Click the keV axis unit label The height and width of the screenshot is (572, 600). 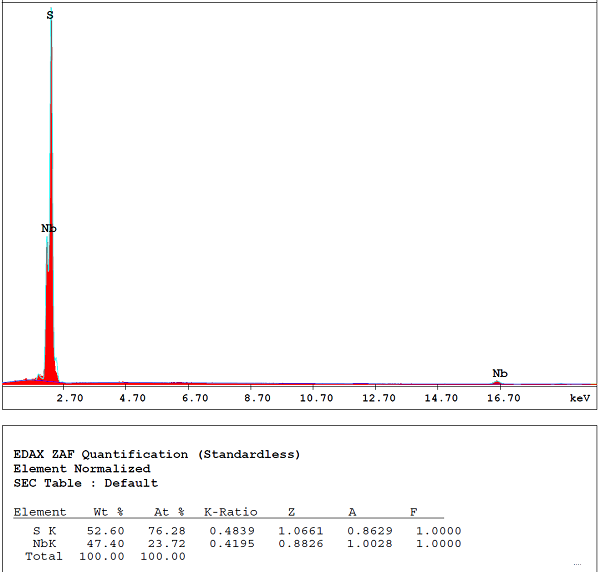tap(580, 398)
